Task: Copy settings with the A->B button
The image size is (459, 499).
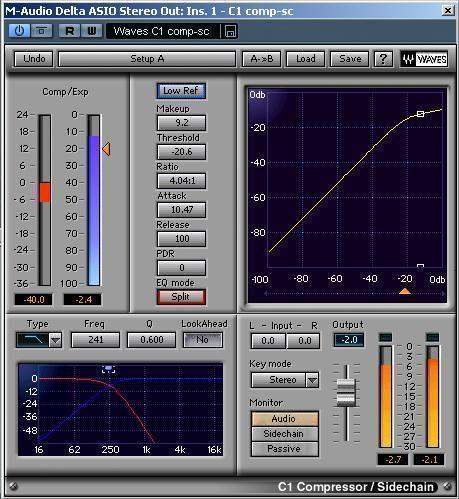Action: point(261,59)
